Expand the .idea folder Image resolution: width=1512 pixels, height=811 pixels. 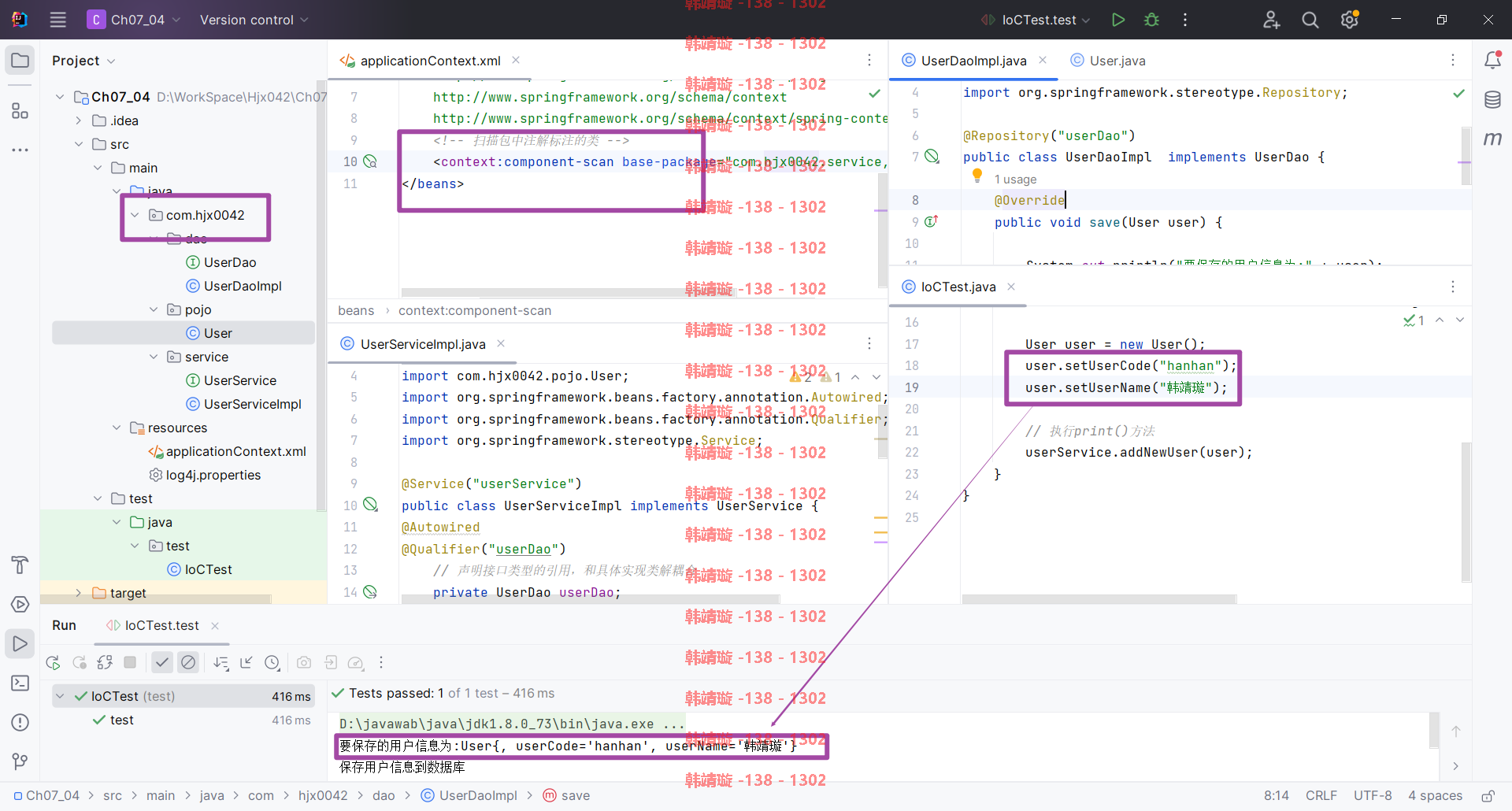tap(78, 120)
